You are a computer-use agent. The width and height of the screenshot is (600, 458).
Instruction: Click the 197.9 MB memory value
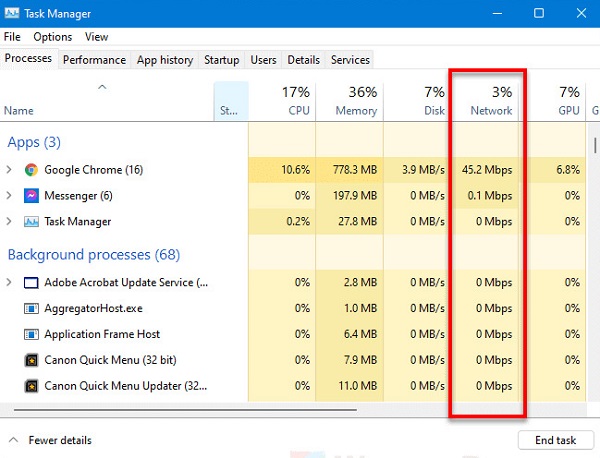[355, 196]
